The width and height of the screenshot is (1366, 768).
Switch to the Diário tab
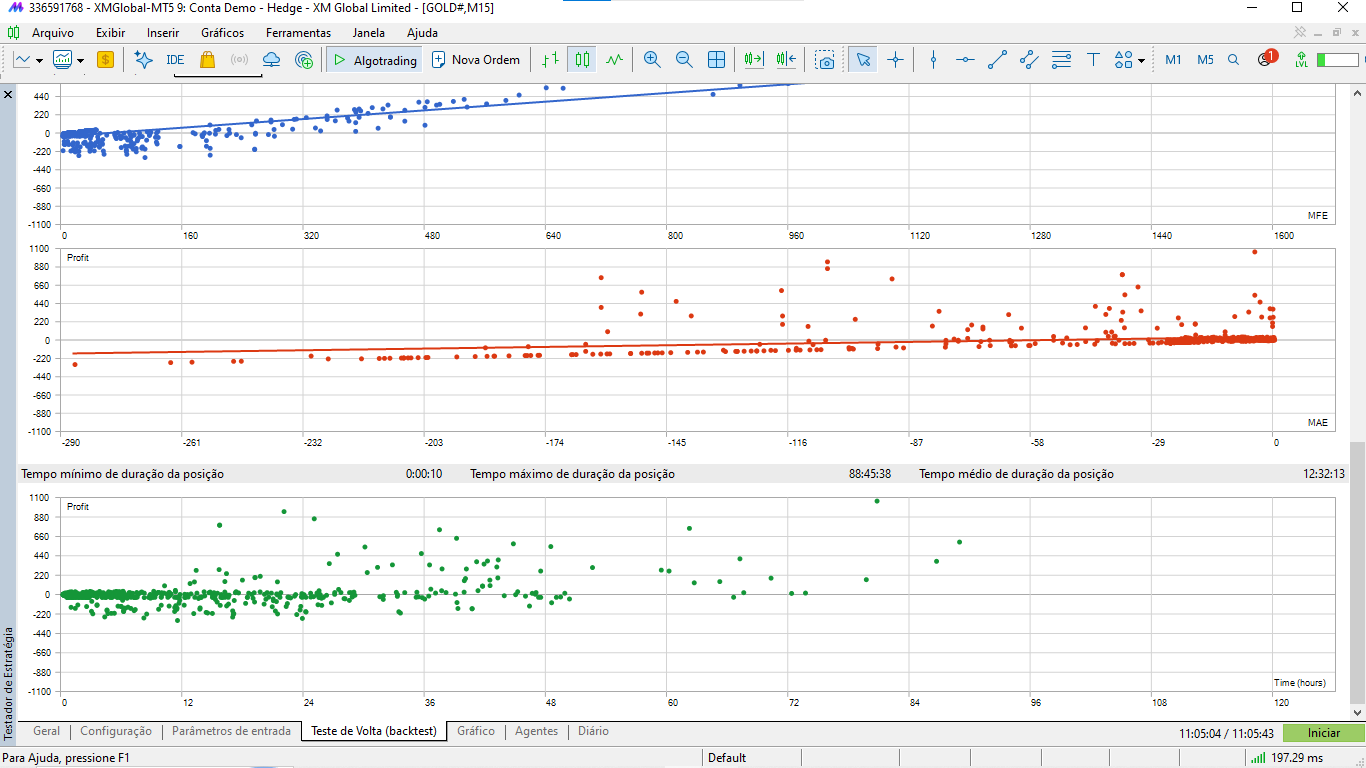pos(593,731)
